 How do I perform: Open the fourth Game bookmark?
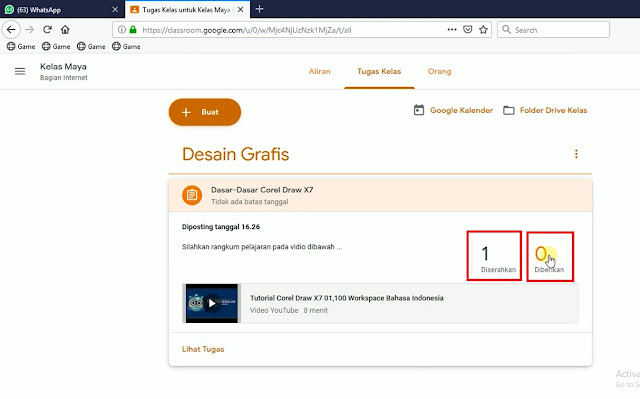(x=126, y=47)
